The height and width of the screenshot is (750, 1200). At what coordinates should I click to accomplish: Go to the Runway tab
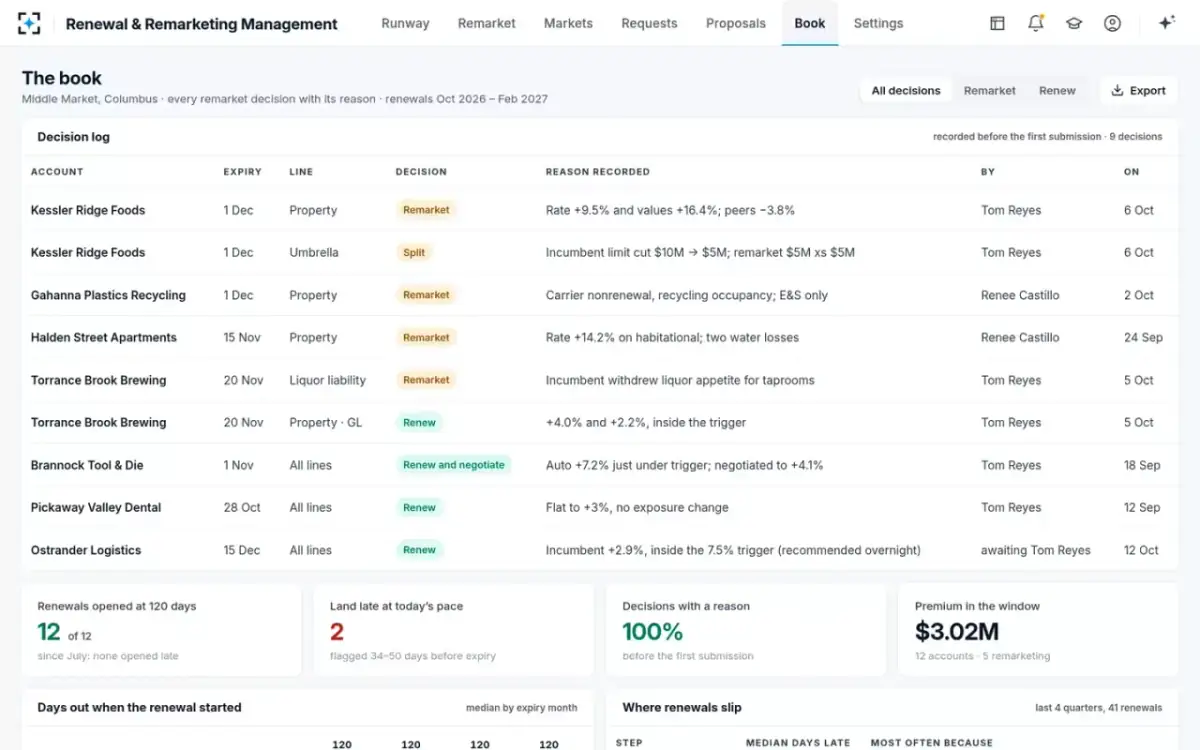click(405, 23)
